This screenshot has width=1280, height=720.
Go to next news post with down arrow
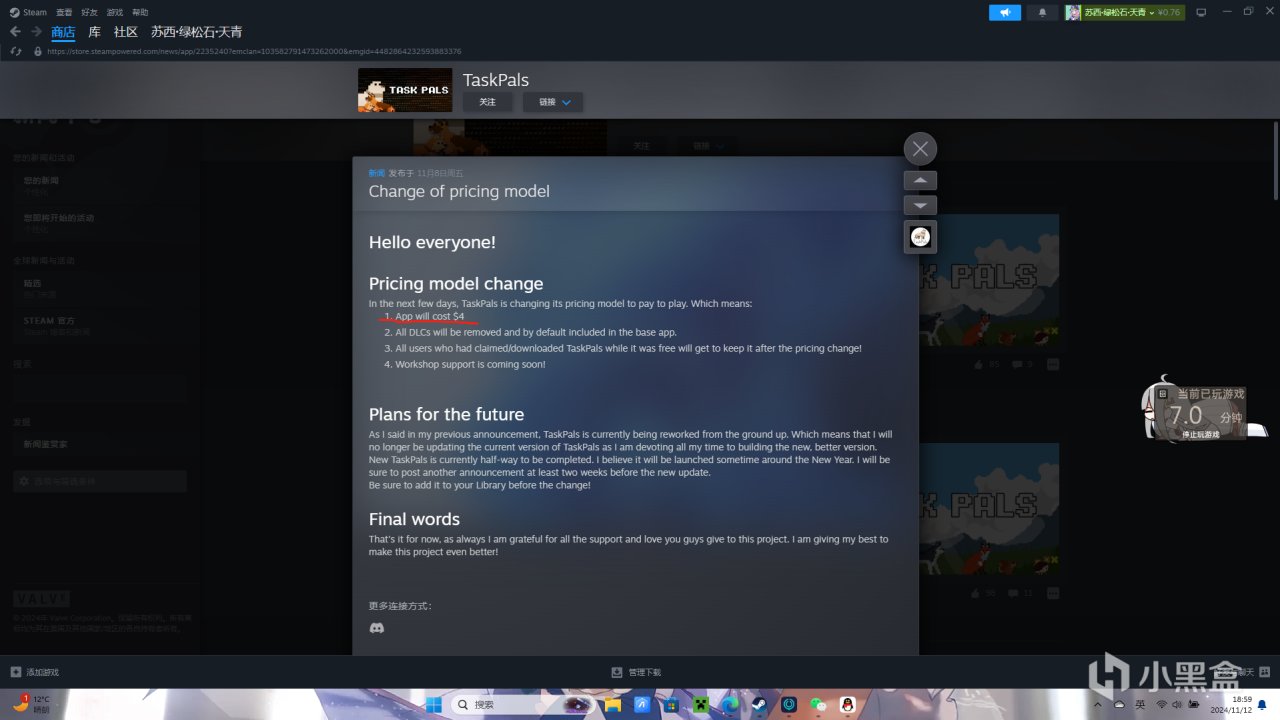(x=920, y=205)
